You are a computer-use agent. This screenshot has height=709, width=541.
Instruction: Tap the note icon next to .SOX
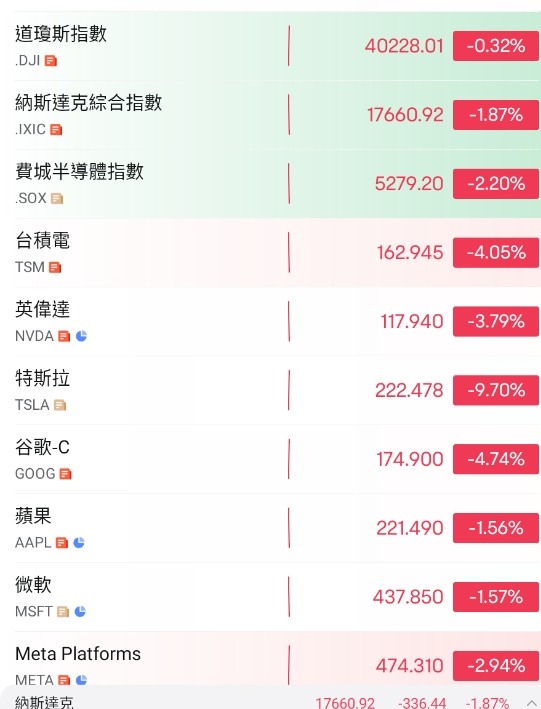tap(57, 199)
